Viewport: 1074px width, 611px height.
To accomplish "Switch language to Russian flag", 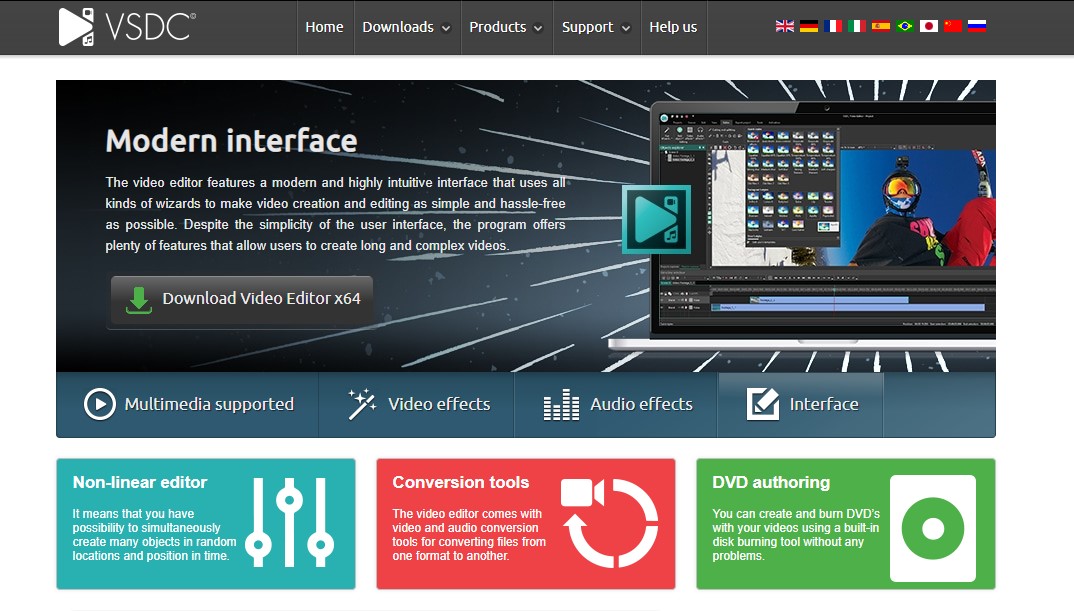I will pos(977,26).
